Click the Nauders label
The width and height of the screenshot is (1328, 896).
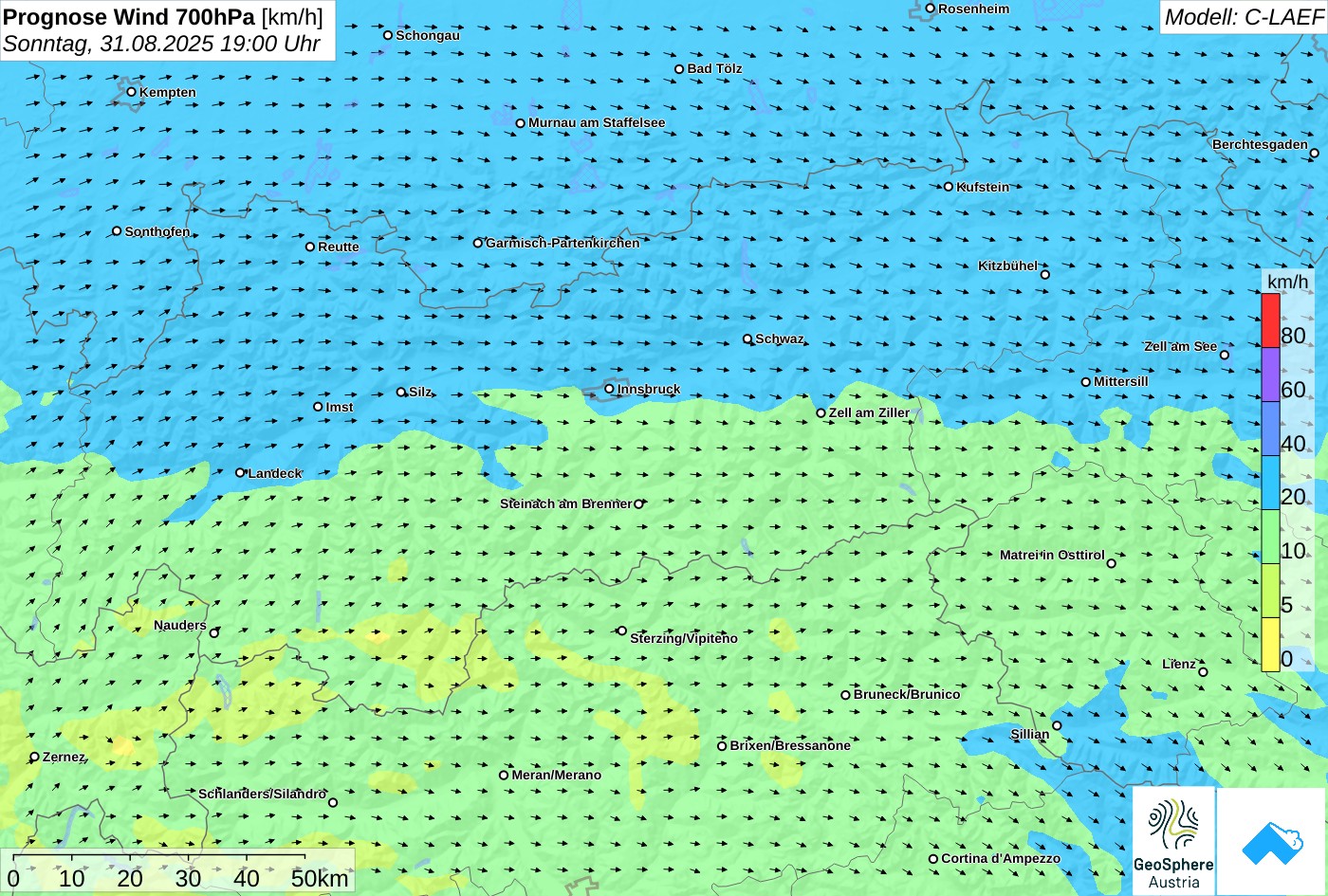click(x=180, y=625)
